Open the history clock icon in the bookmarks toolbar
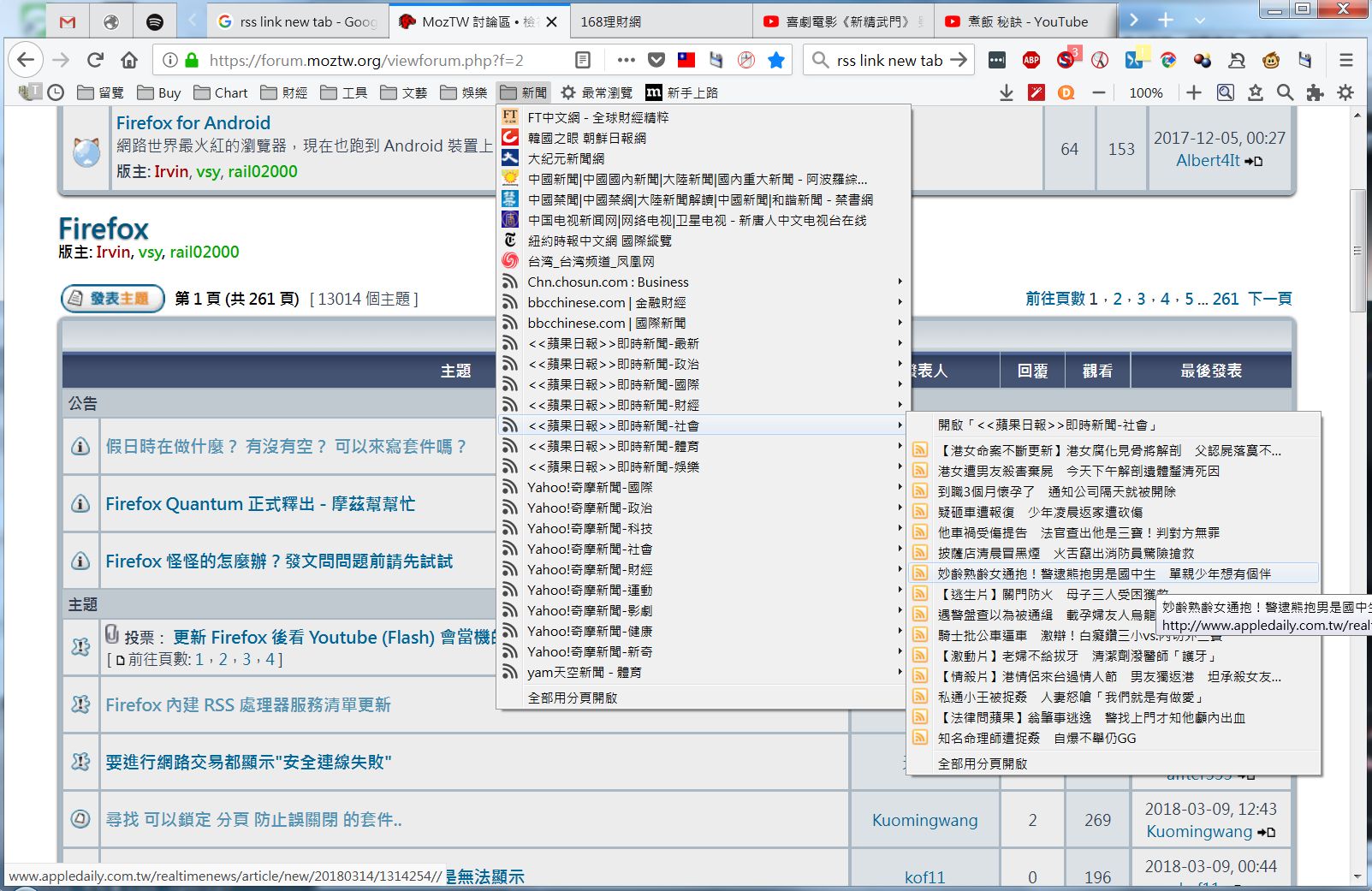 56,92
